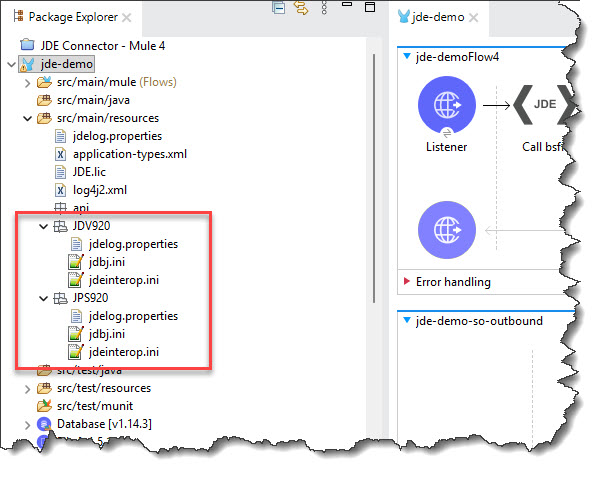This screenshot has height=477, width=603.
Task: Select the Package Explorer tab
Action: (x=66, y=17)
